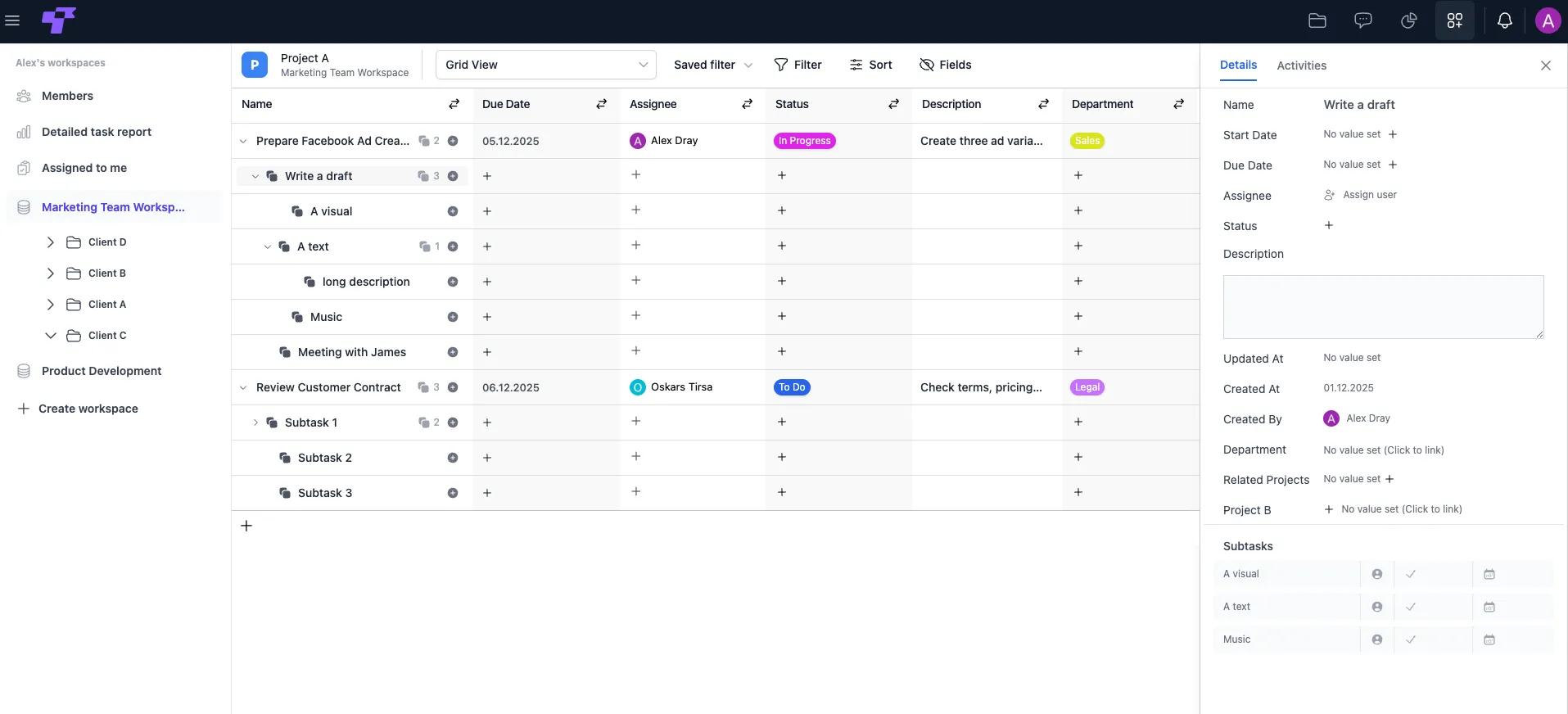Collapse the Write a draft row
1568x714 pixels.
point(255,176)
